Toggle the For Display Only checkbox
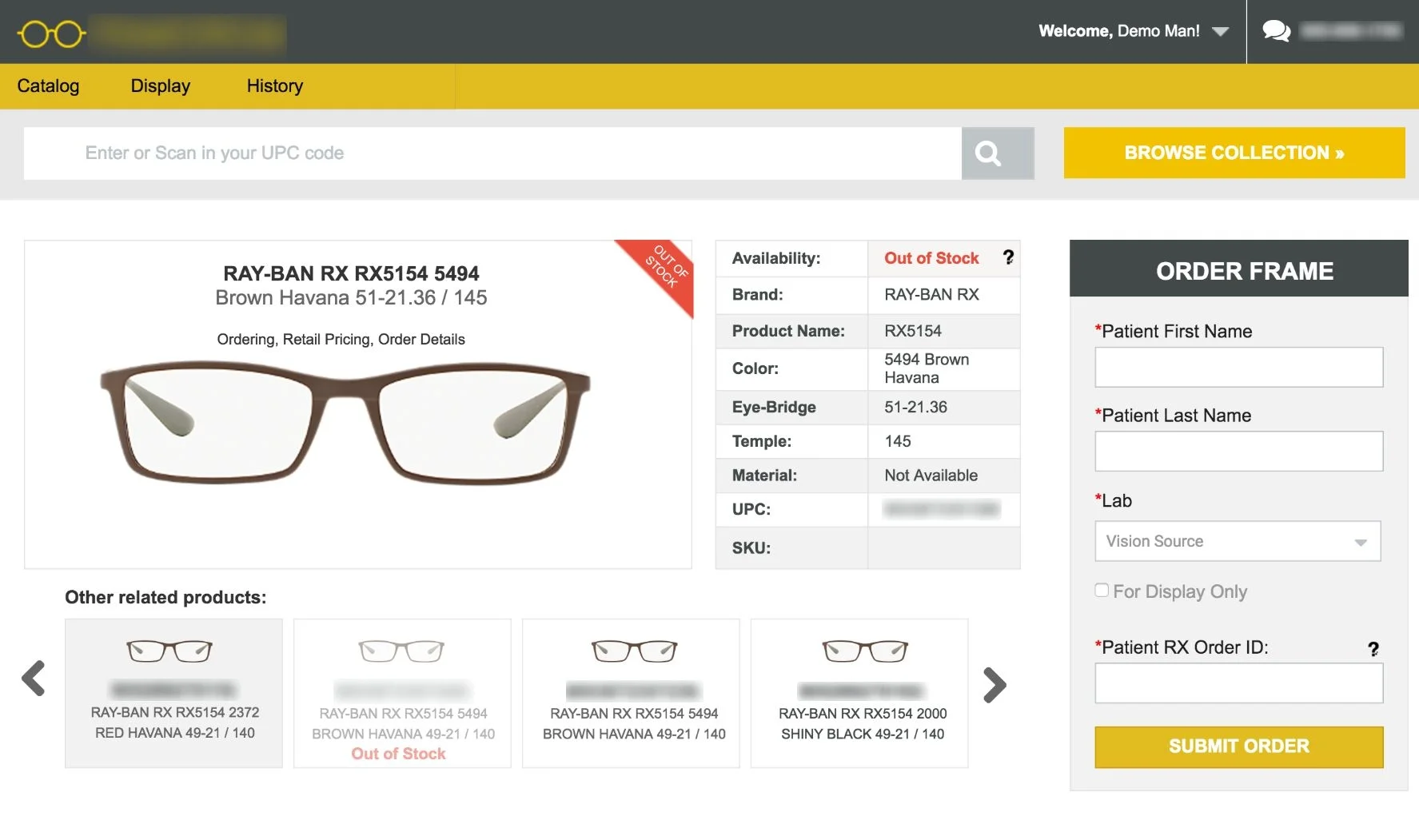This screenshot has height=840, width=1419. 1102,590
